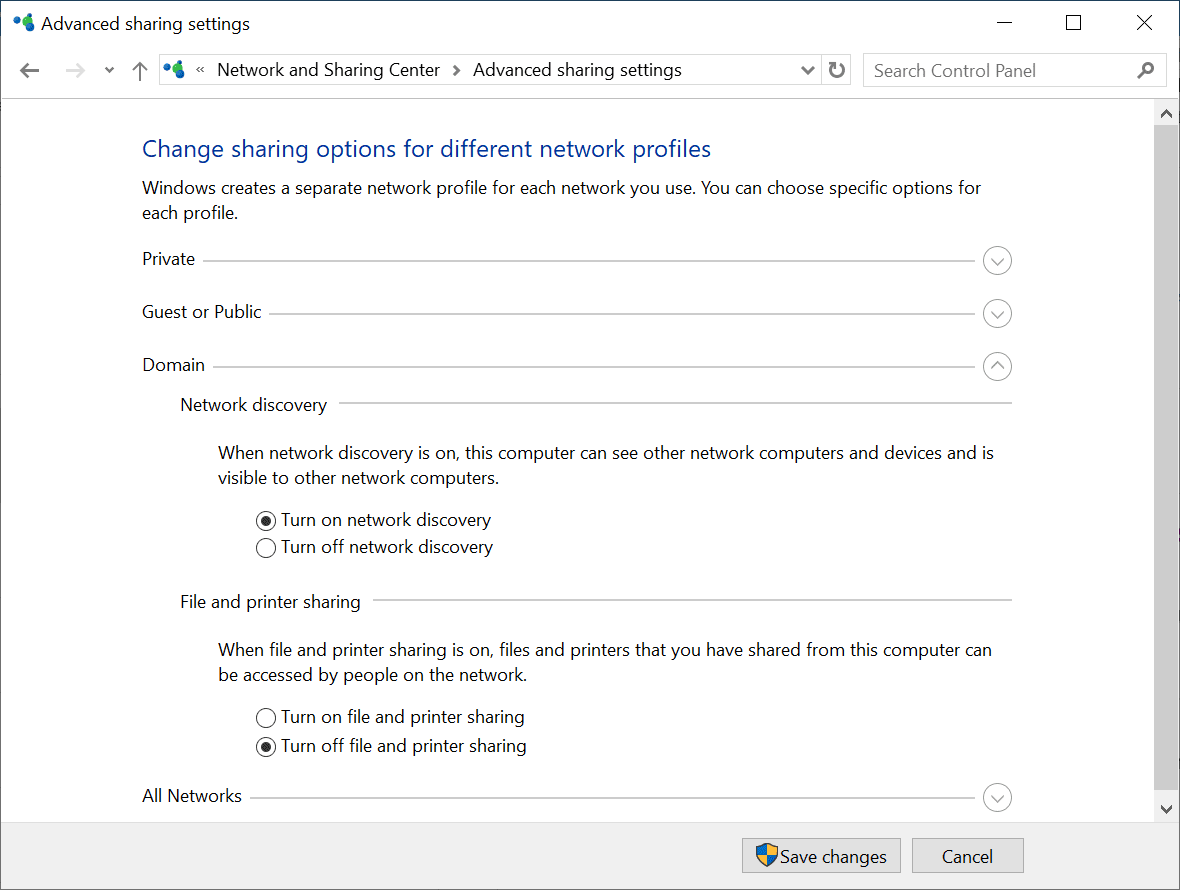Click the 'Network discovery' heading
1180x890 pixels.
[254, 405]
